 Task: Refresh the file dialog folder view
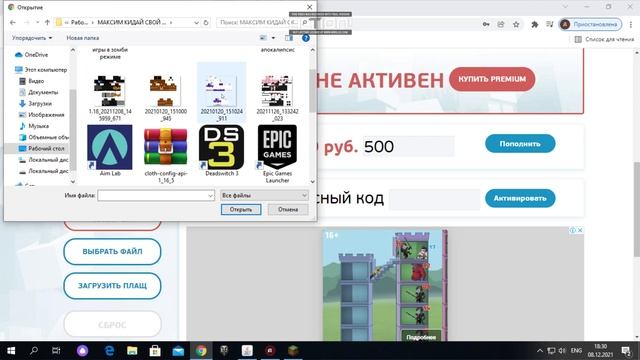click(x=206, y=22)
